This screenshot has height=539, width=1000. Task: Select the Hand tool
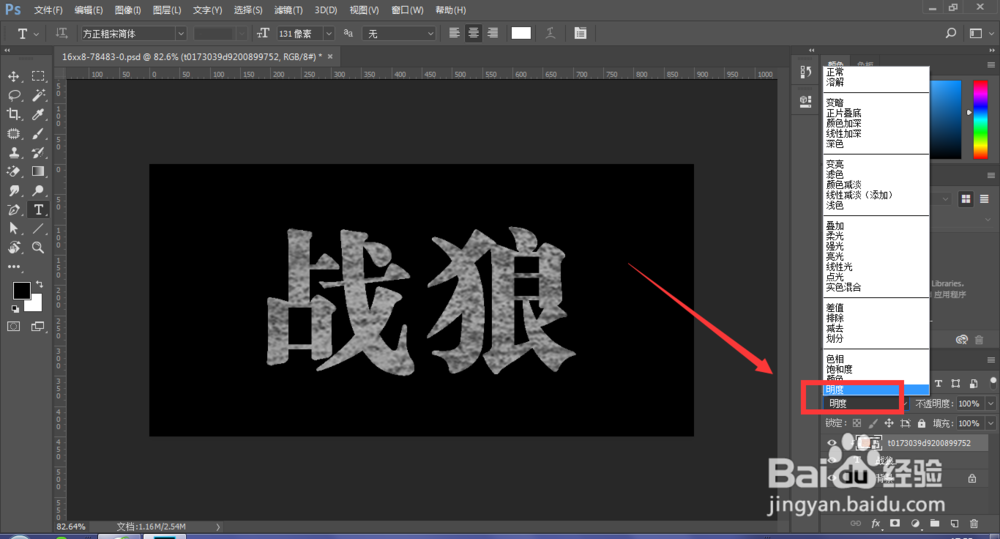coord(13,247)
